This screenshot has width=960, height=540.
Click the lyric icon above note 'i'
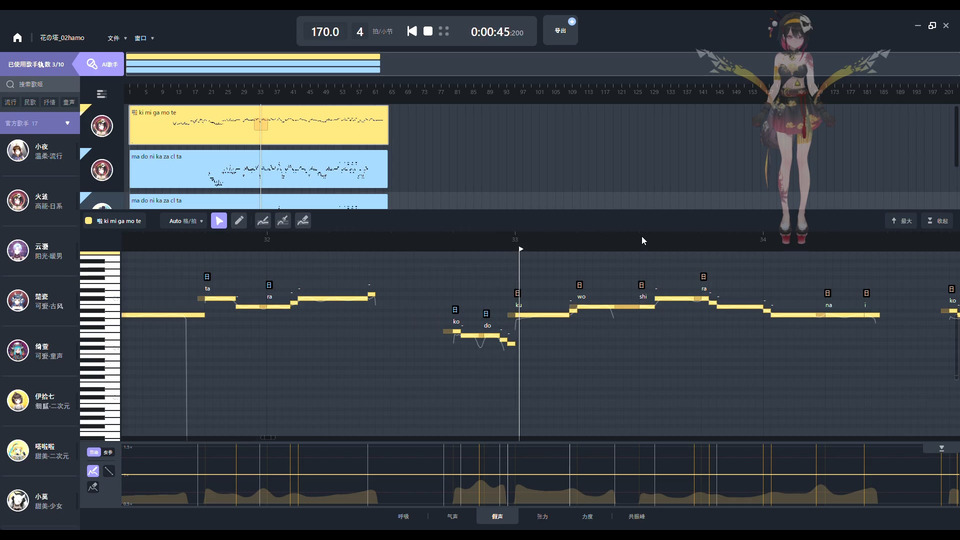[x=866, y=293]
